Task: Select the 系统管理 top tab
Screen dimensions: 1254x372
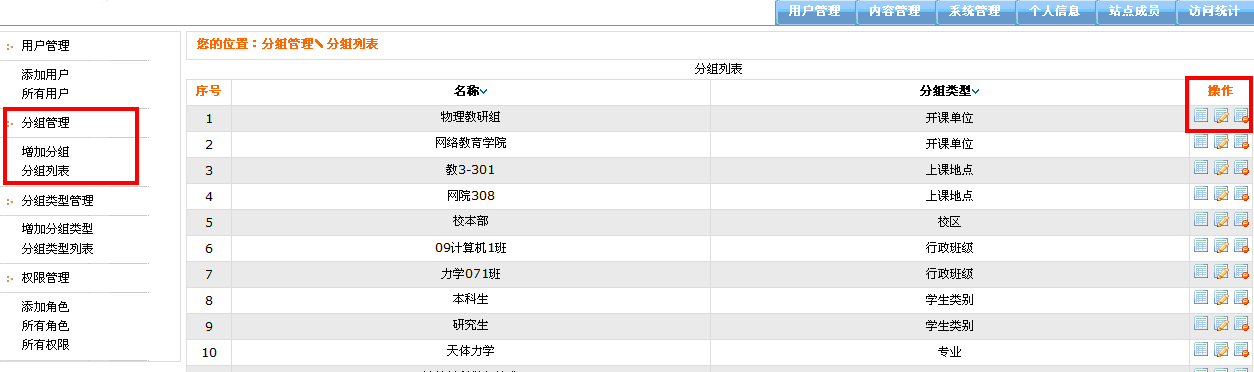Action: (x=974, y=12)
